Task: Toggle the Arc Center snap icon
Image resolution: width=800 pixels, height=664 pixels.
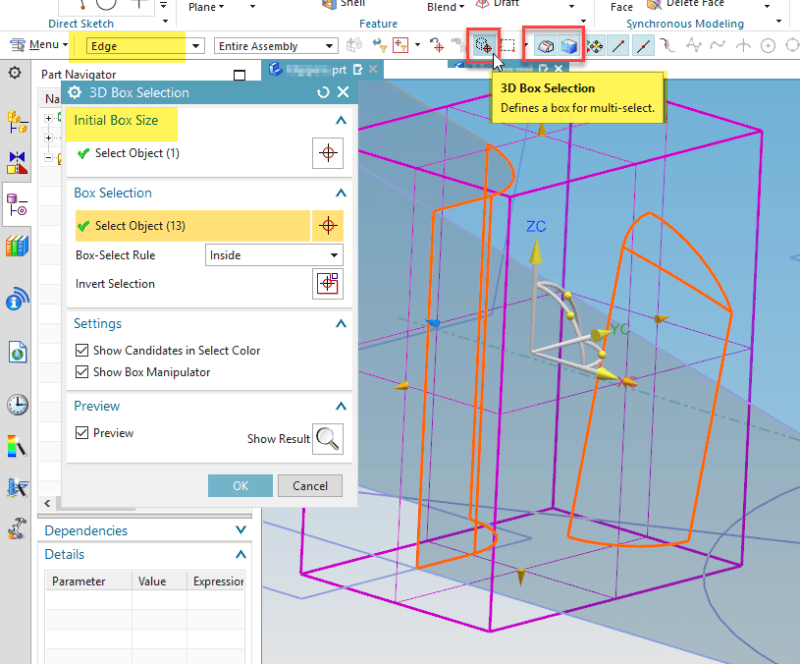Action: [x=768, y=46]
